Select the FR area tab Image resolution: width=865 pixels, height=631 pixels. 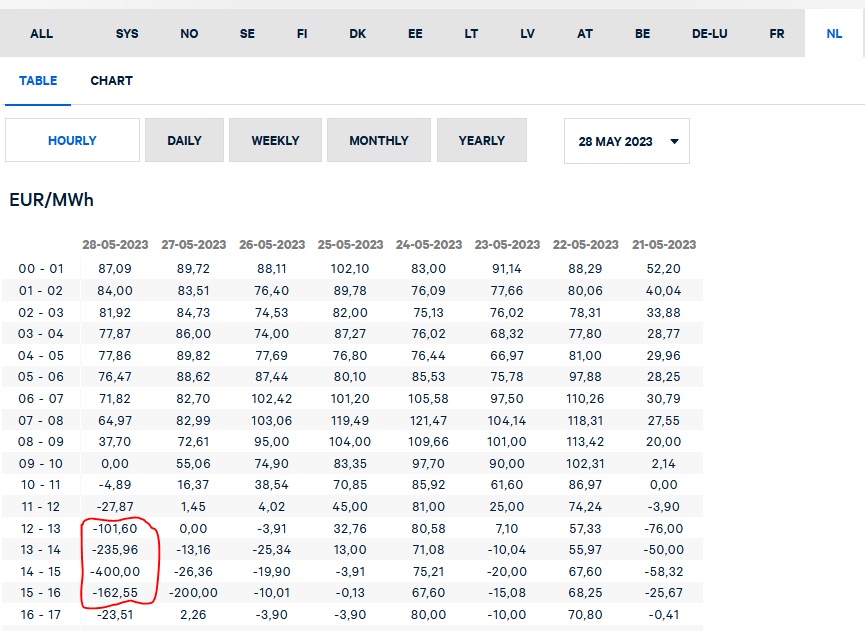point(777,34)
